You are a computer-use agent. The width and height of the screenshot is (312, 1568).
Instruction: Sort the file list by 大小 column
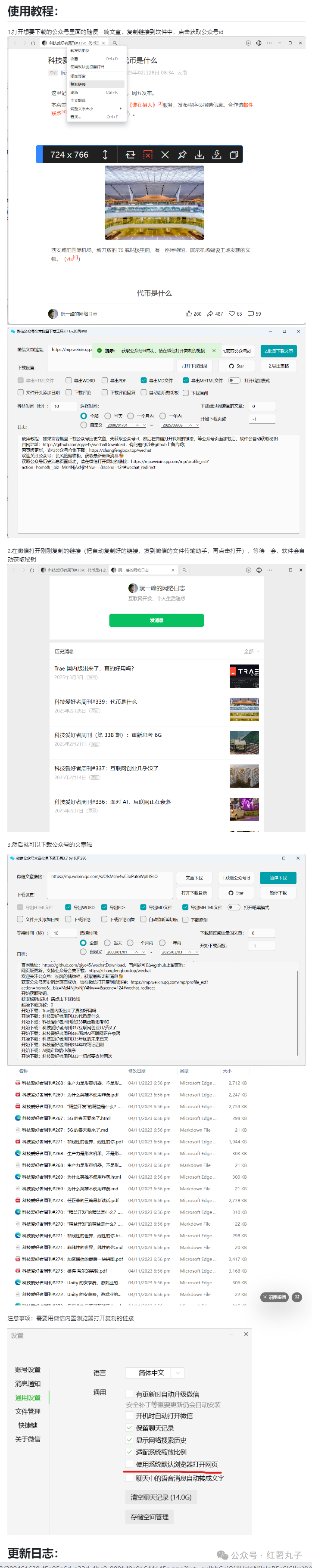point(227,1071)
